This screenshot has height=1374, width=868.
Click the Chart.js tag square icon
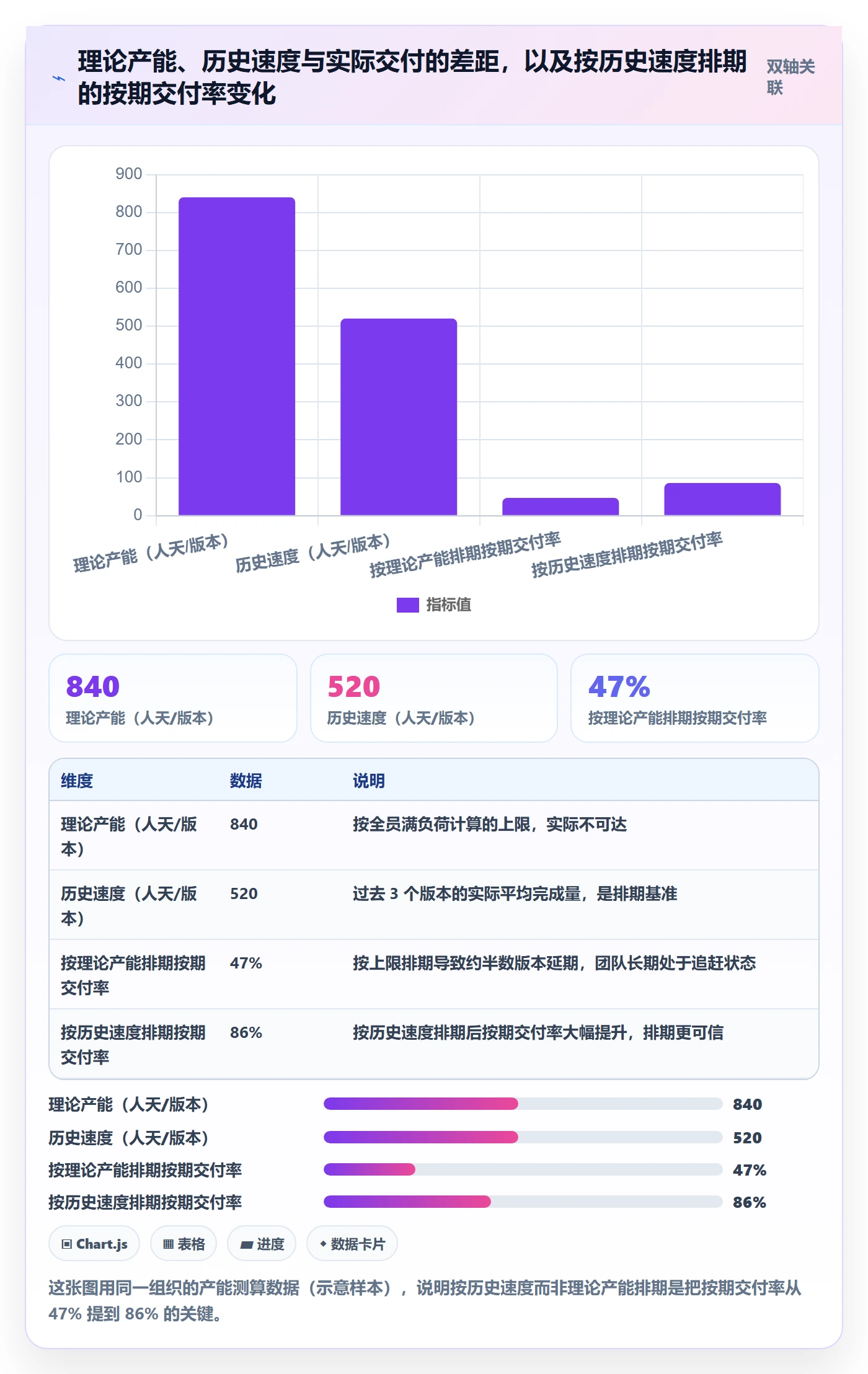[x=66, y=1244]
